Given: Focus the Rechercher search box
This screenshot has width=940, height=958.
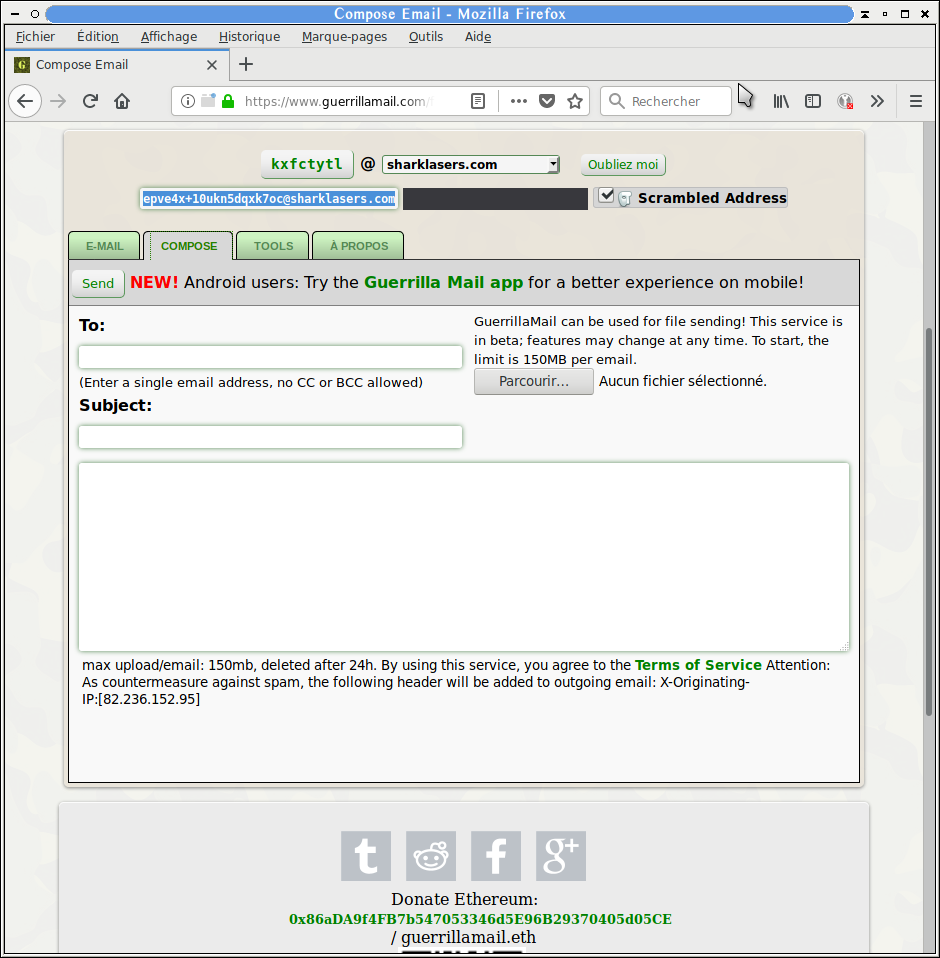Looking at the screenshot, I should tap(666, 101).
